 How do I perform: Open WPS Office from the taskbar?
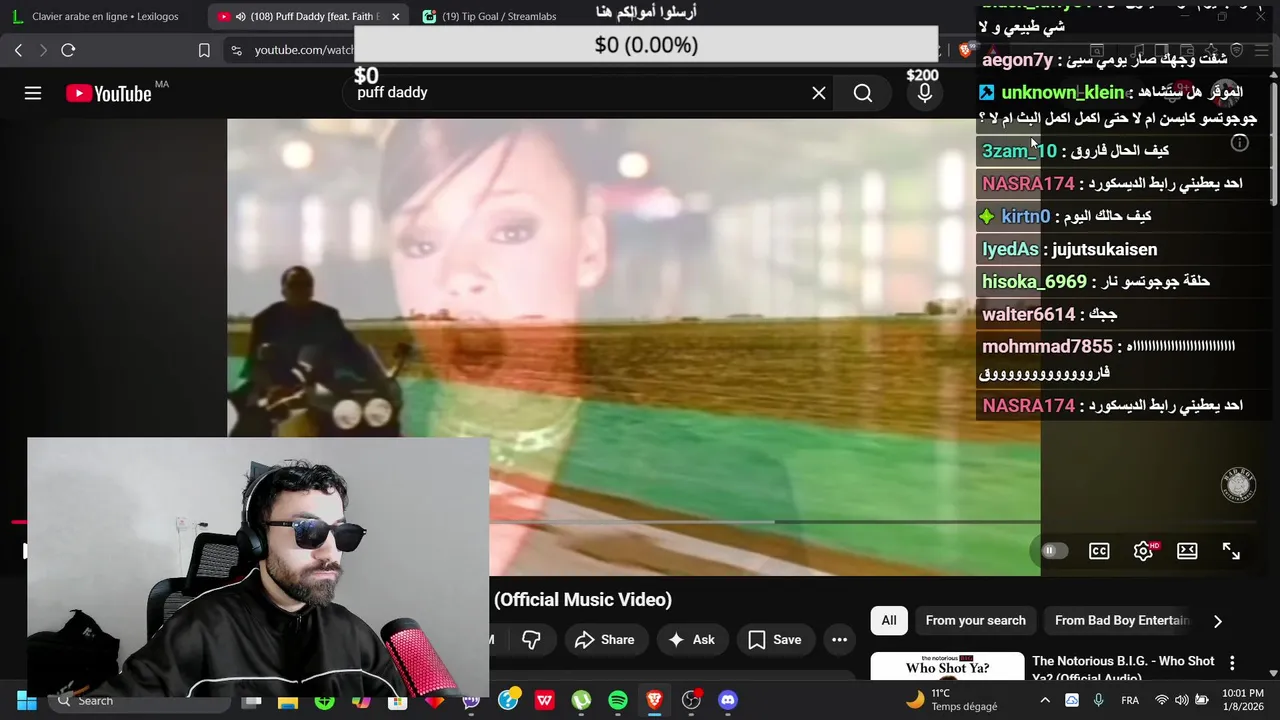coord(545,701)
